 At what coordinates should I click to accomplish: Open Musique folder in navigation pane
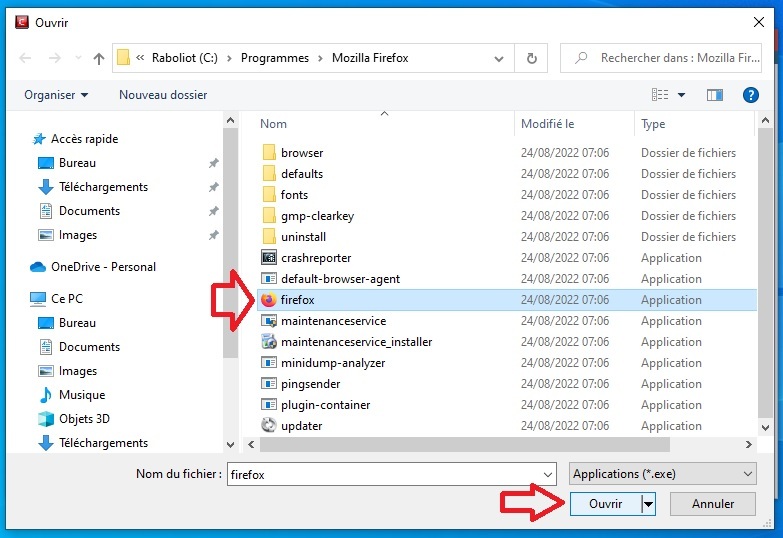[82, 395]
